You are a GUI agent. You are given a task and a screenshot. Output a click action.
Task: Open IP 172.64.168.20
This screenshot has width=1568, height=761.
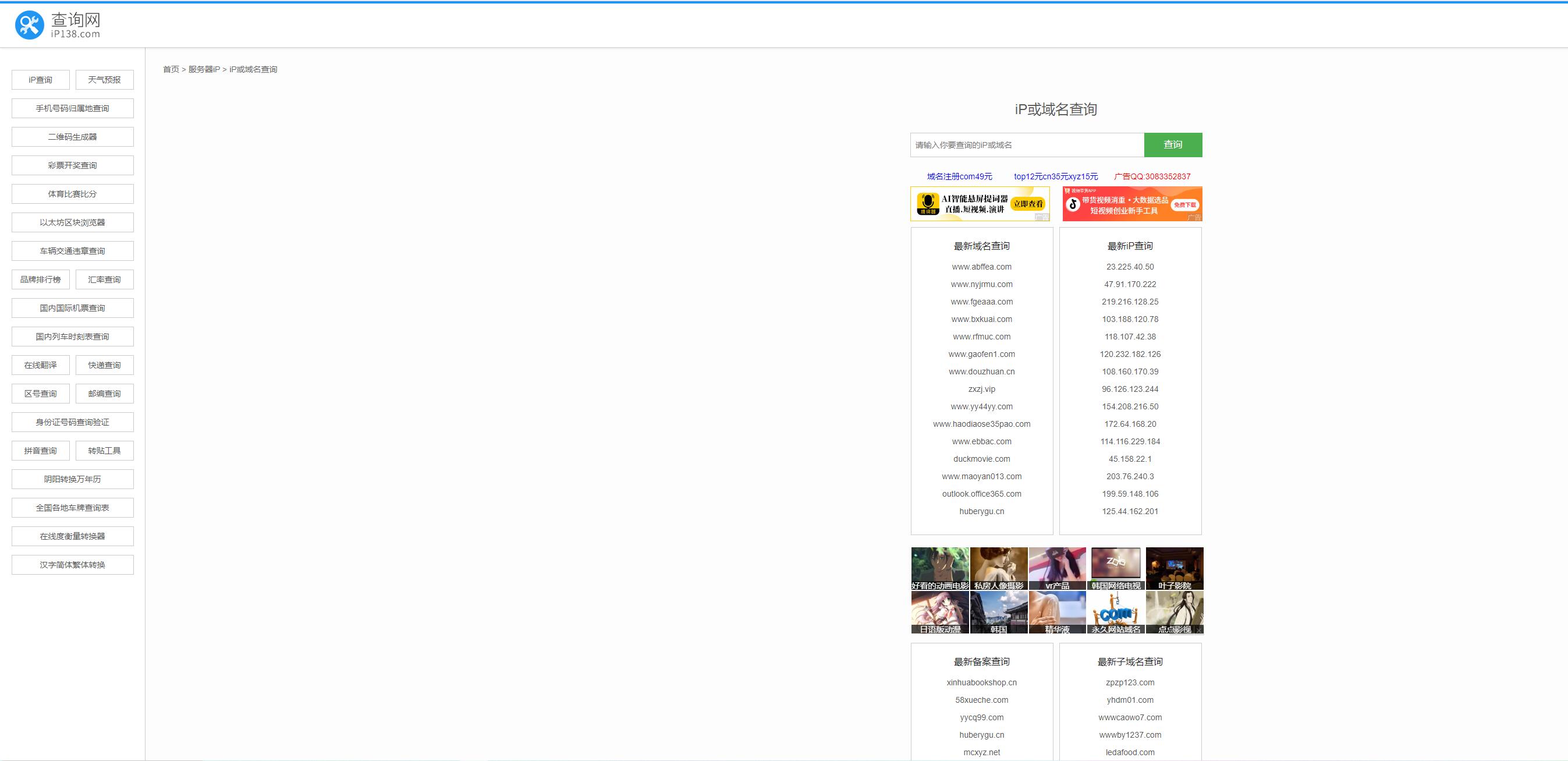[1130, 424]
